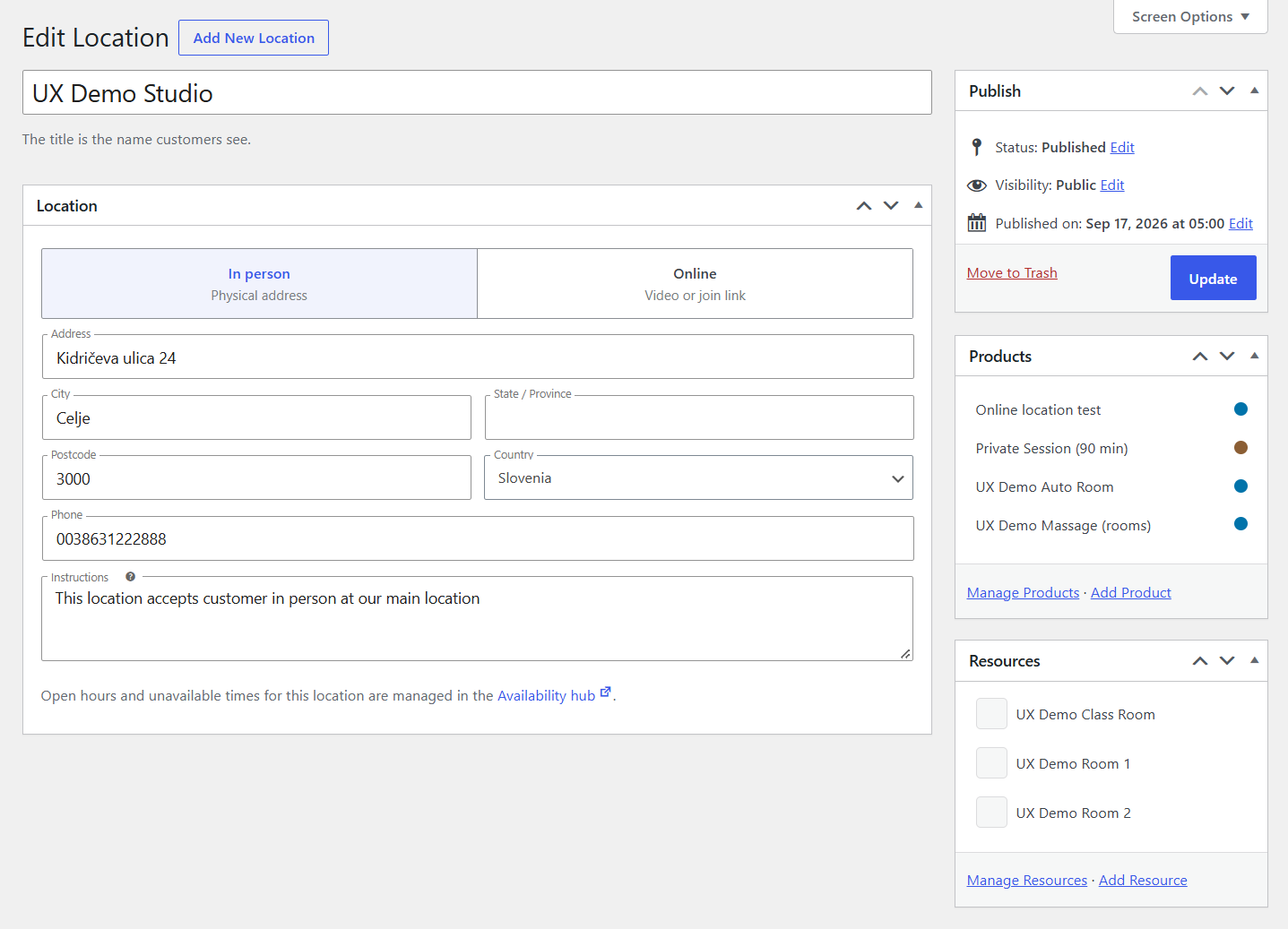
Task: Click the external link icon beside Availability hub
Action: (606, 692)
